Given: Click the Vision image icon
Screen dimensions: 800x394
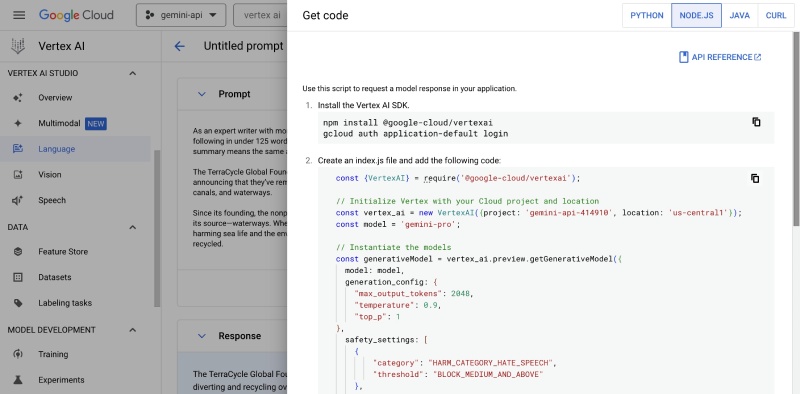Looking at the screenshot, I should click(x=18, y=175).
